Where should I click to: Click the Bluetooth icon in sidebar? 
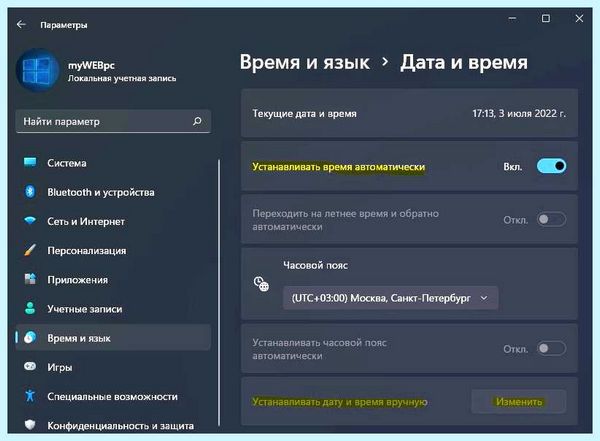(30, 191)
